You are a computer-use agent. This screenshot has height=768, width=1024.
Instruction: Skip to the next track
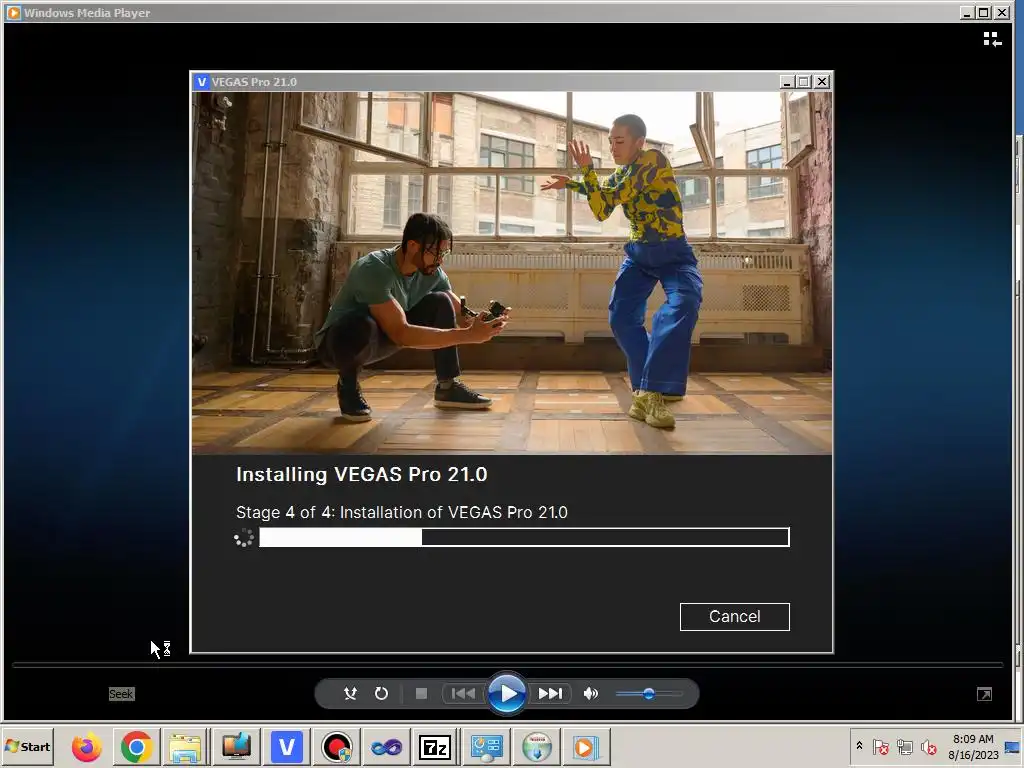(550, 694)
